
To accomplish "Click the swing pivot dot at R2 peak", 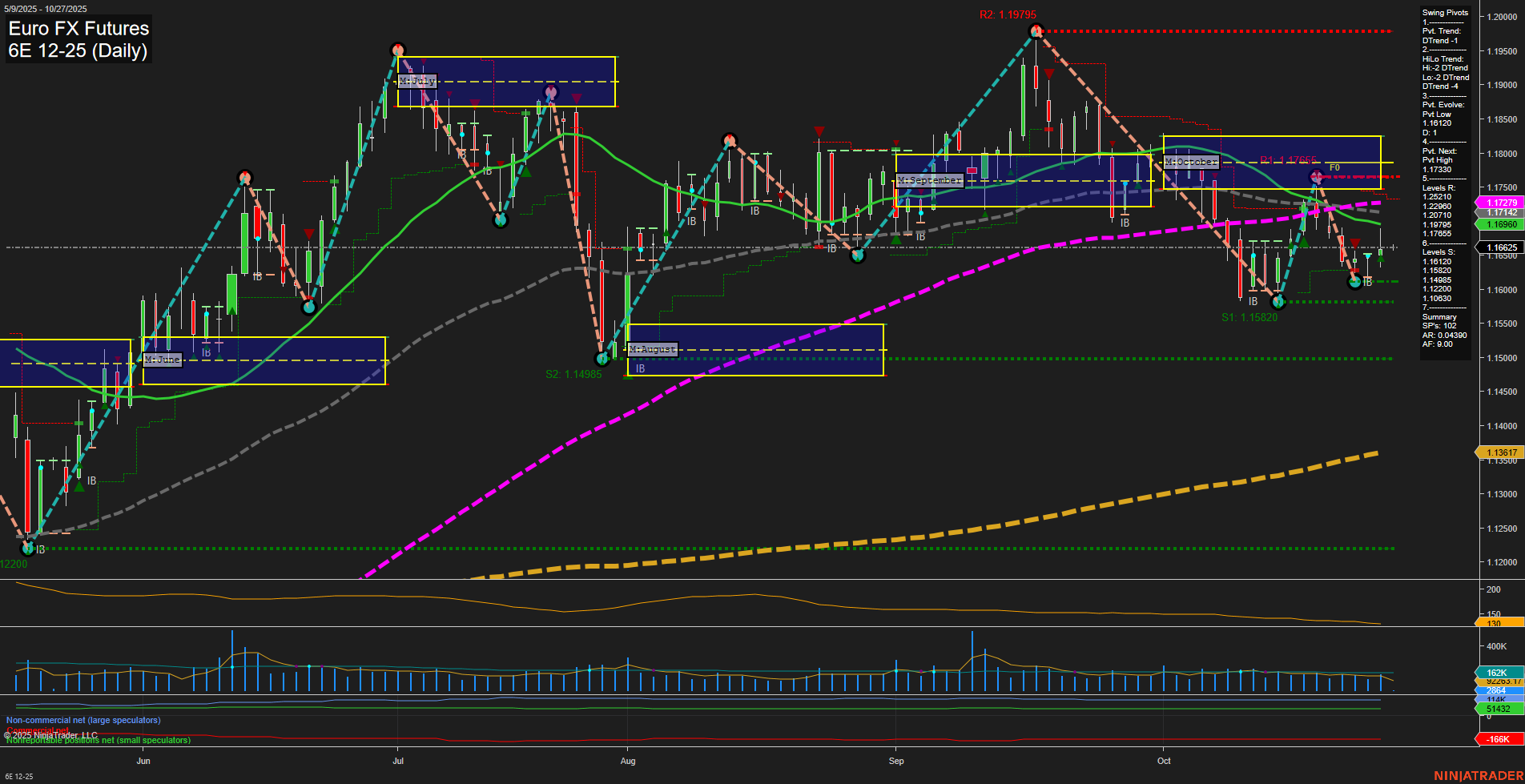I will 1035,30.
